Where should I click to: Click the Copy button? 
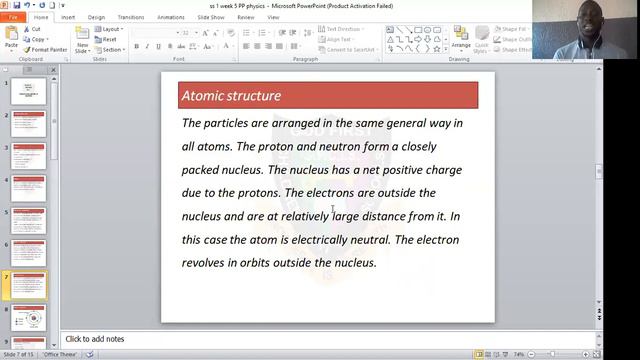(35, 39)
